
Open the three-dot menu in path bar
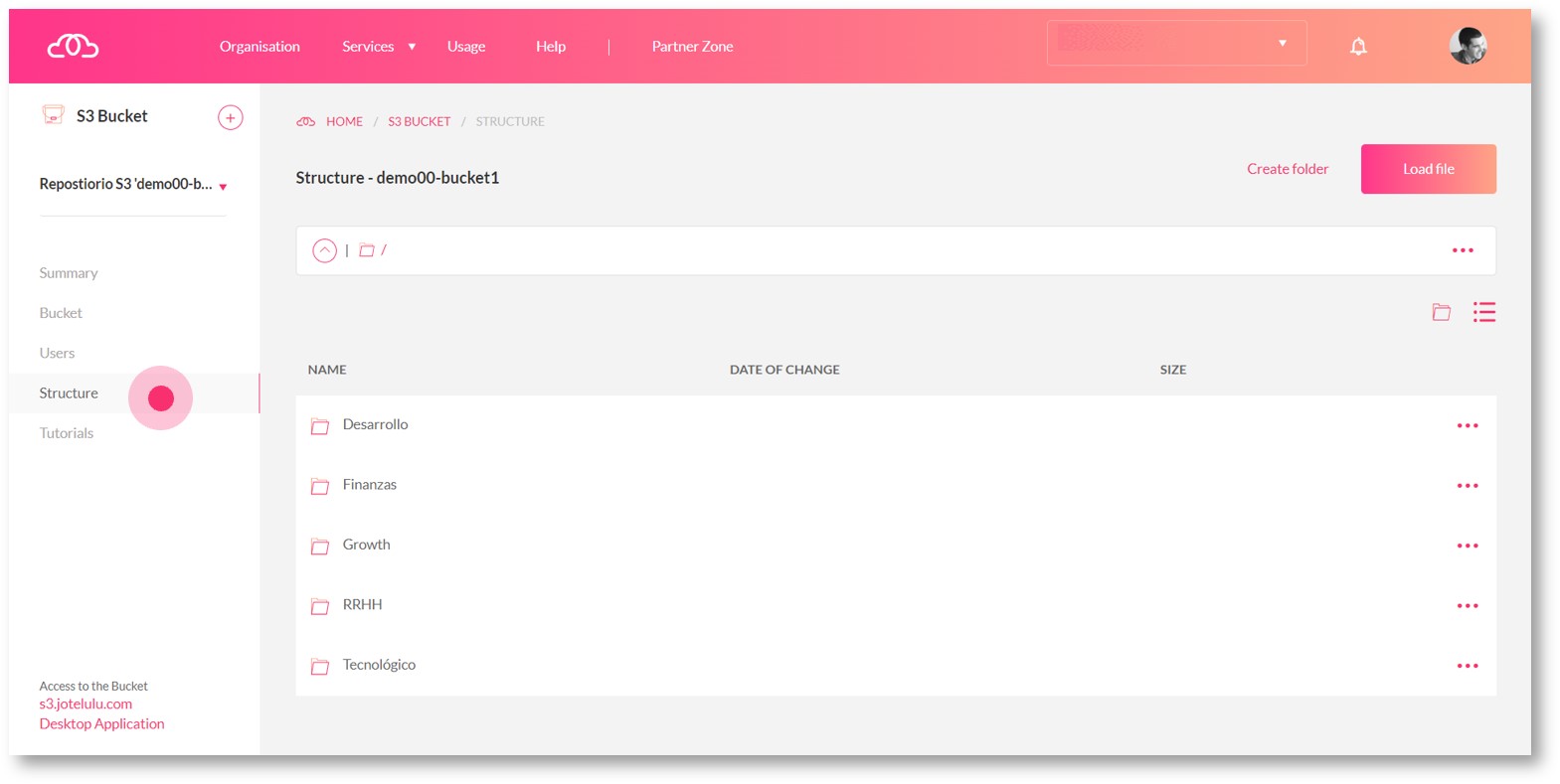(x=1463, y=250)
